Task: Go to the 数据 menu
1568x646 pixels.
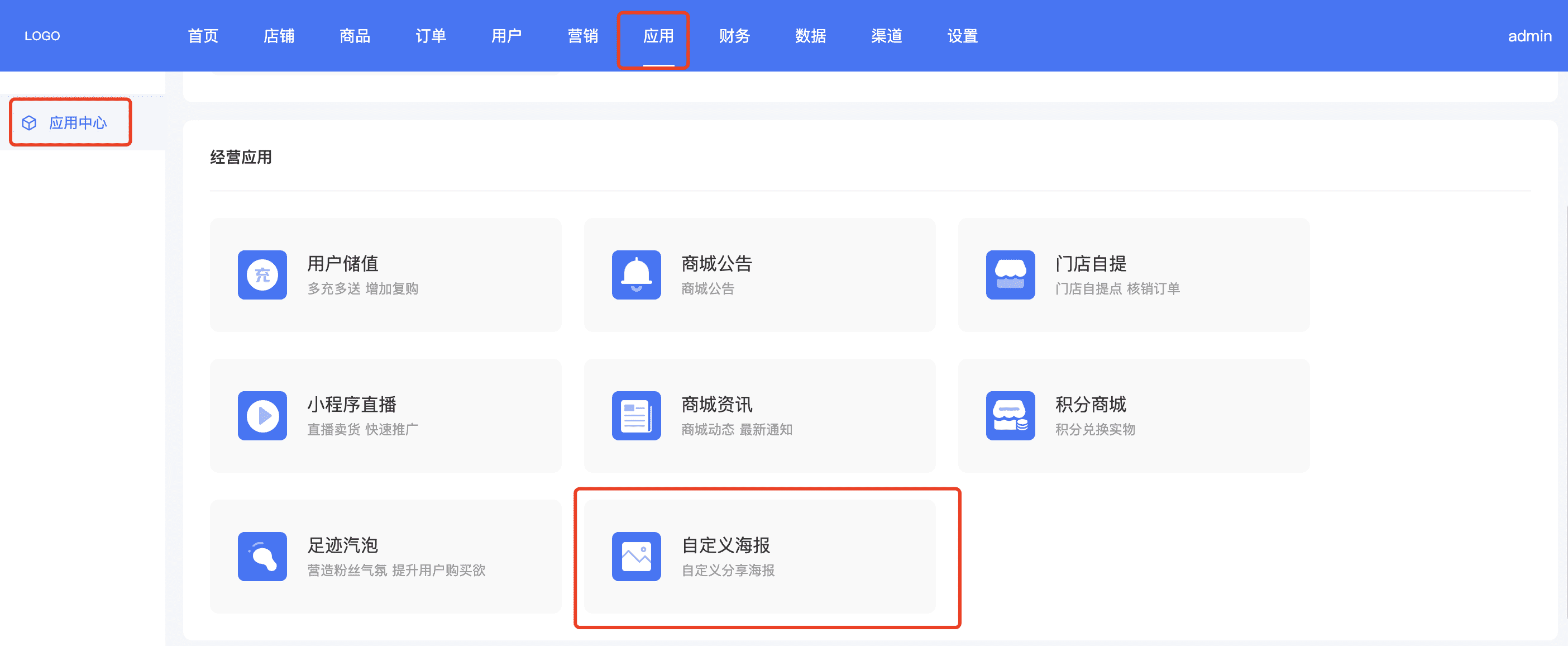Action: pos(811,36)
